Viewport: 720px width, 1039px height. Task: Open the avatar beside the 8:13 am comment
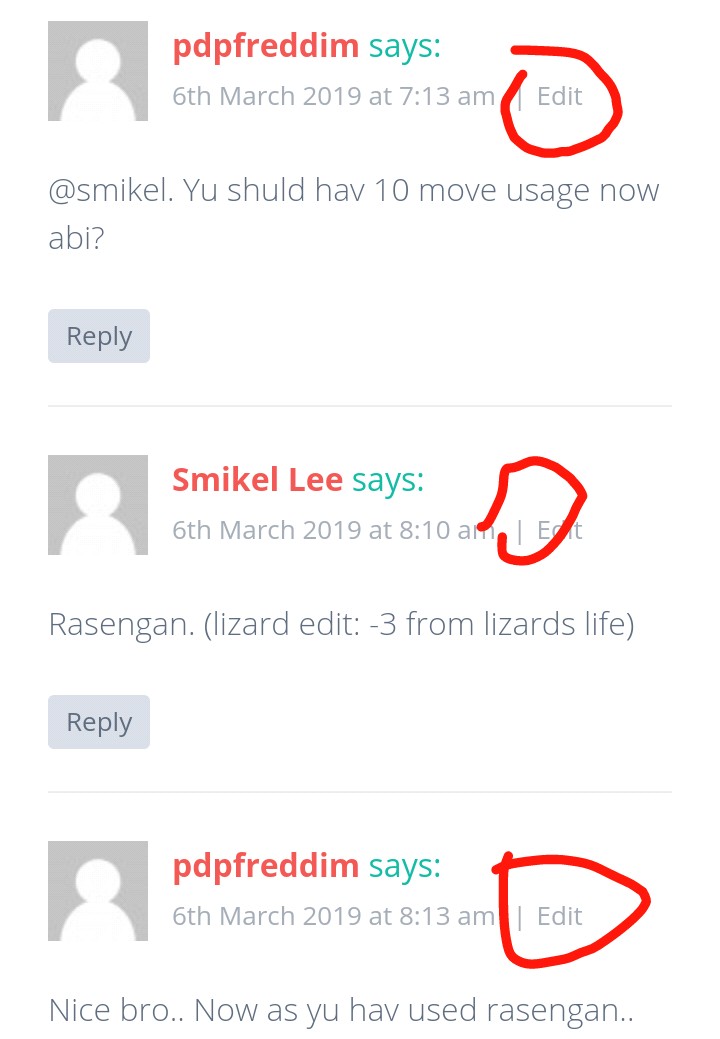[97, 891]
